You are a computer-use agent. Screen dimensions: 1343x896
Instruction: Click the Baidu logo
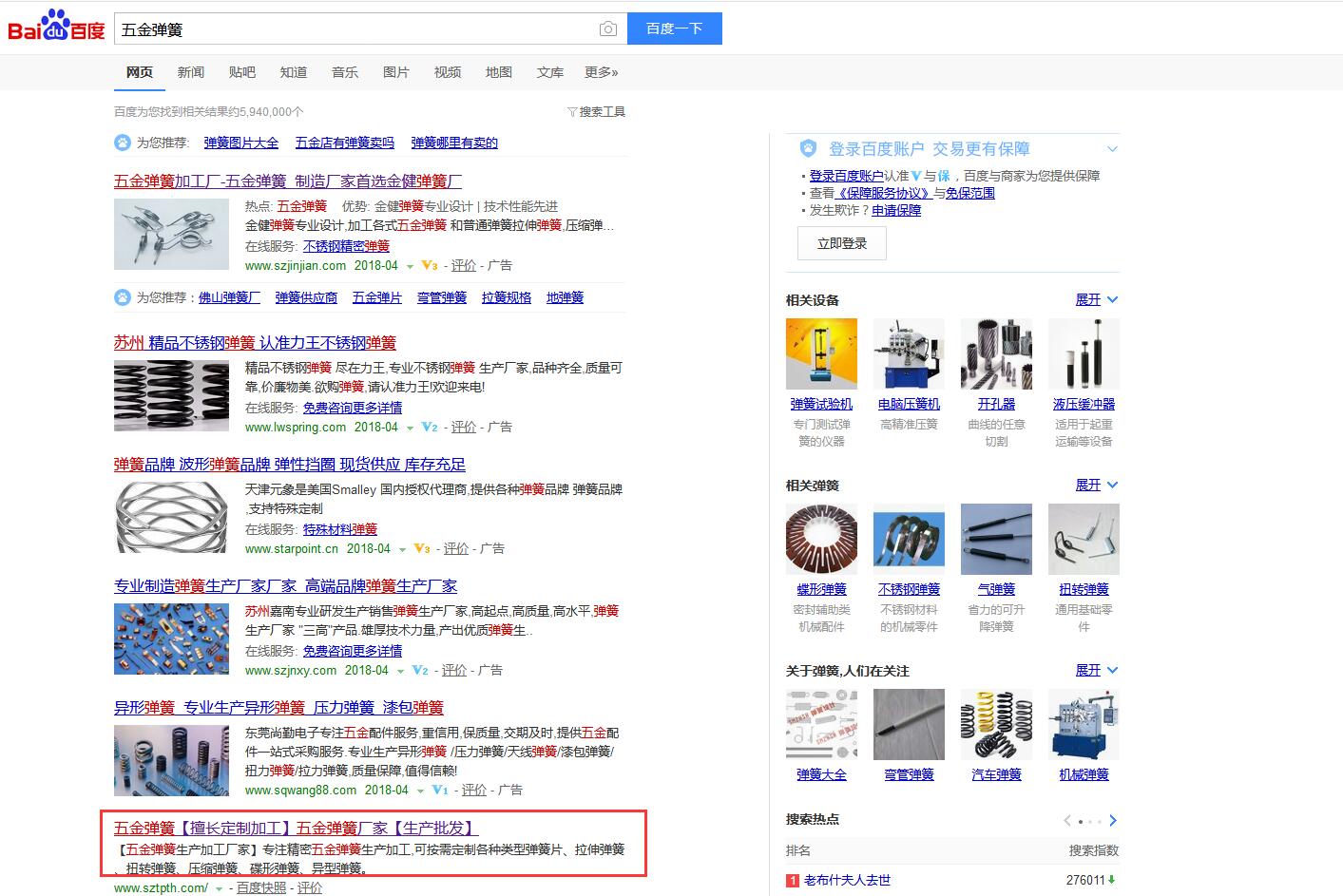(56, 27)
